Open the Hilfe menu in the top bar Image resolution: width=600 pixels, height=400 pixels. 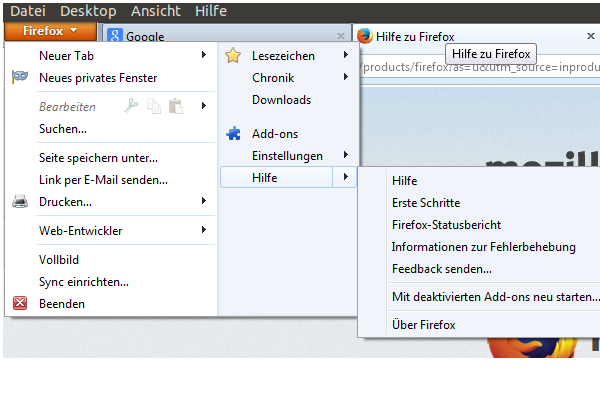(211, 11)
